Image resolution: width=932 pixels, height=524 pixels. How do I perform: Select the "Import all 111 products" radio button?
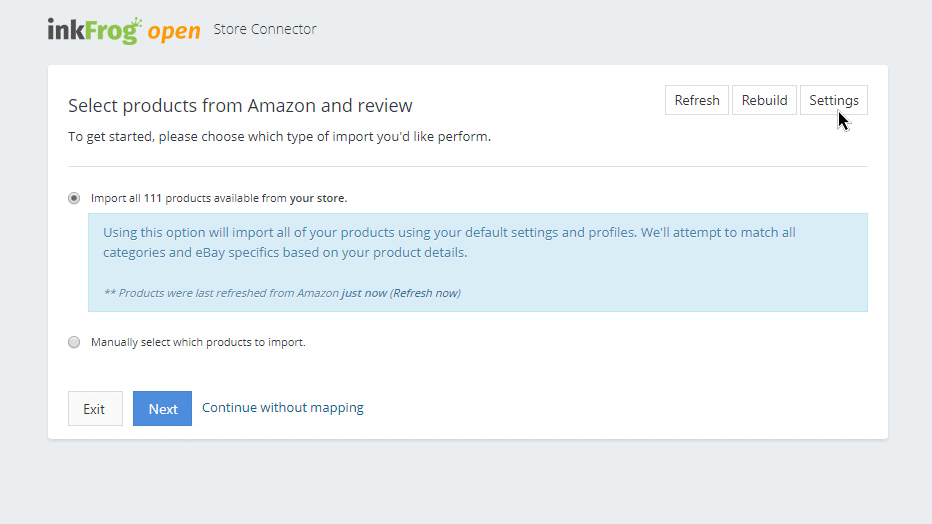click(74, 198)
